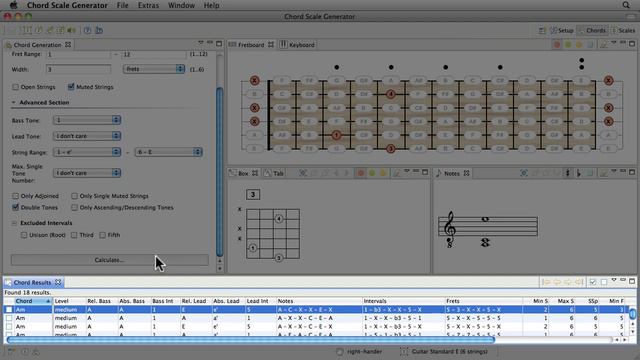Open the Extras menu
This screenshot has height=360, width=640.
point(148,5)
